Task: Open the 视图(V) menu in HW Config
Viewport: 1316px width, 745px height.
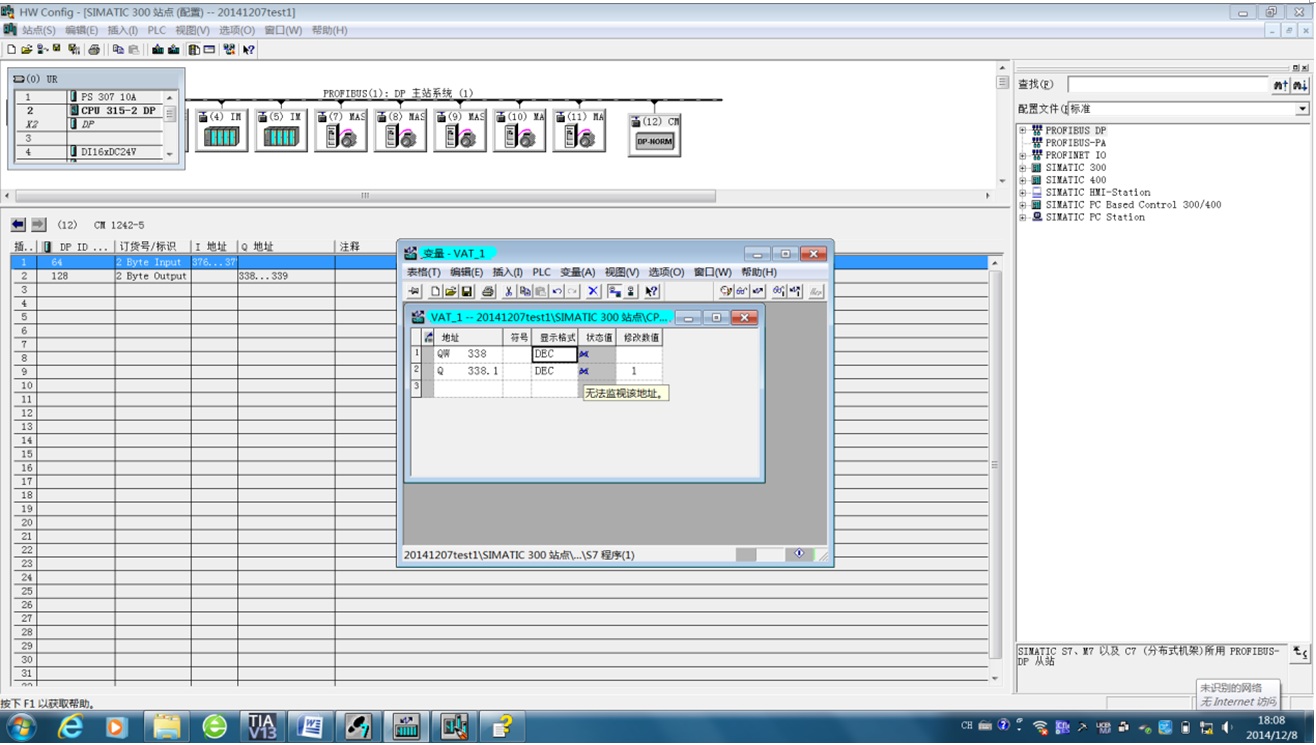Action: click(x=193, y=30)
